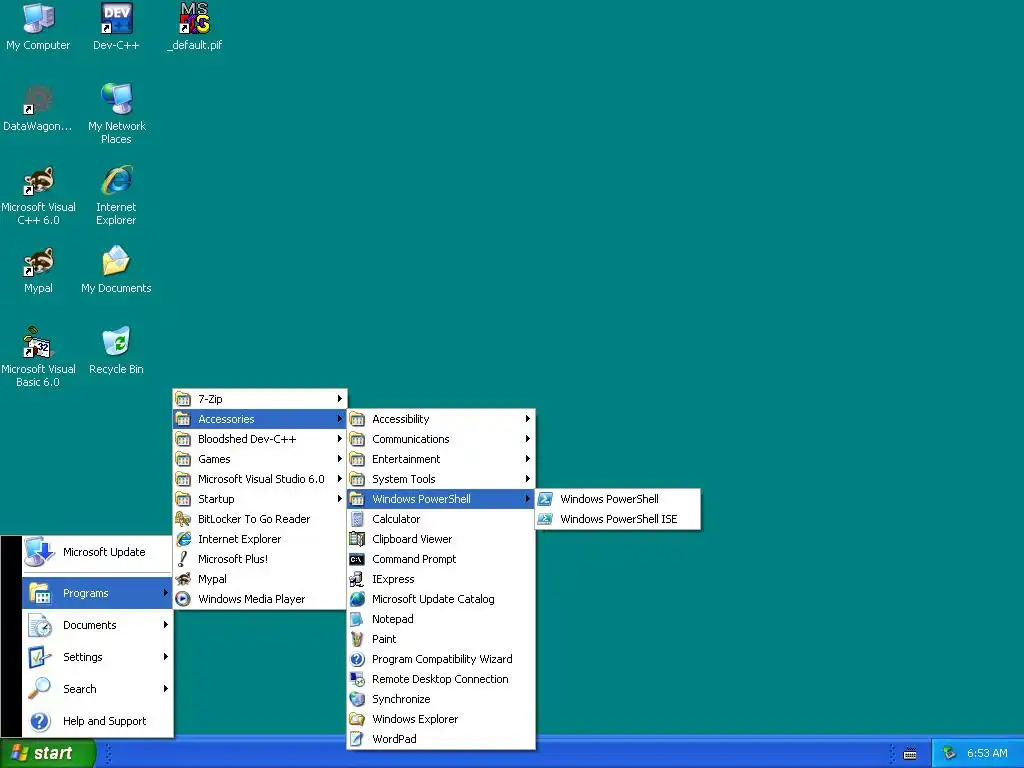Click the Program Compatibility Wizard icon

point(357,659)
